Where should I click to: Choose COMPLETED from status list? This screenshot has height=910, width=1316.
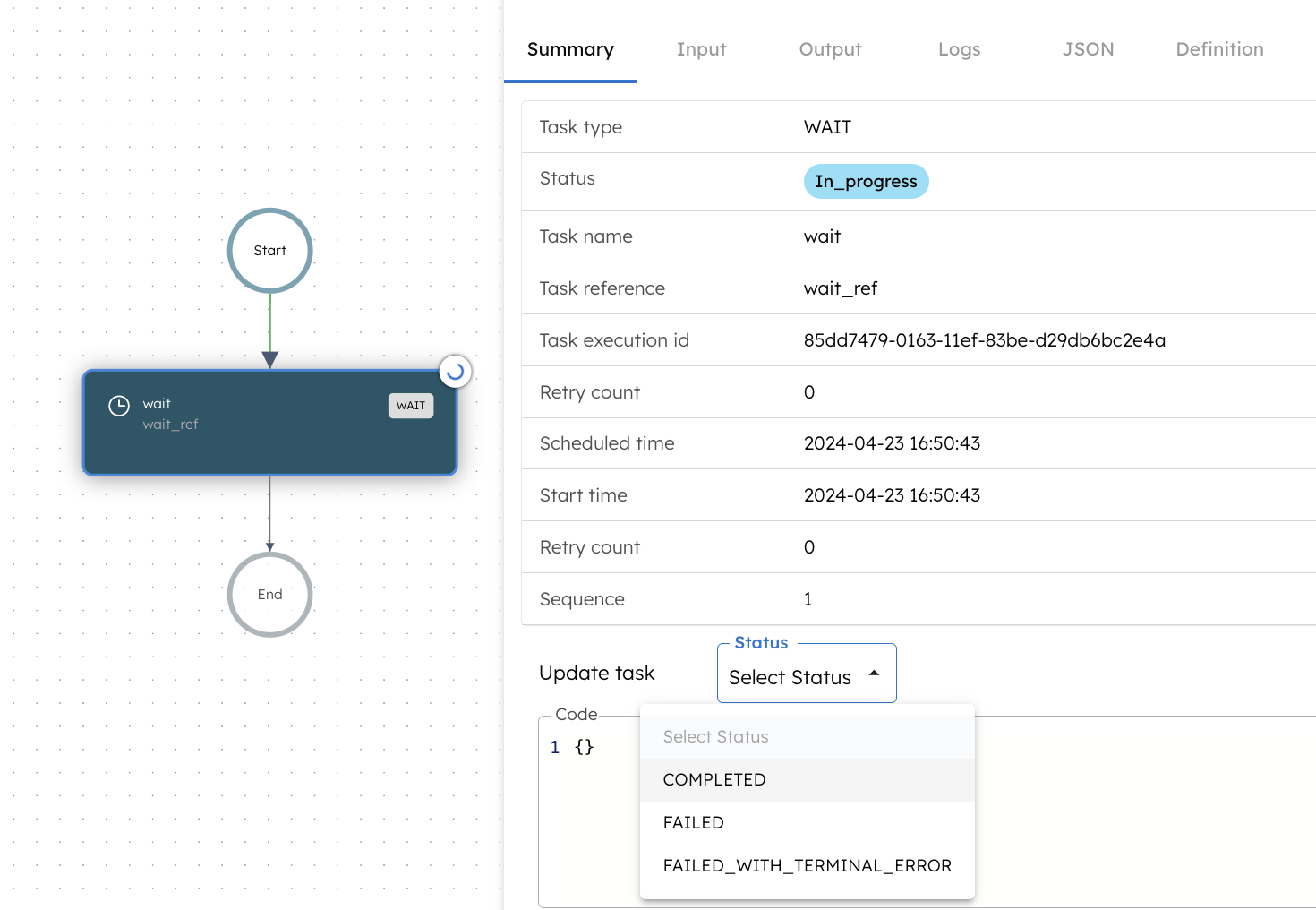click(807, 780)
